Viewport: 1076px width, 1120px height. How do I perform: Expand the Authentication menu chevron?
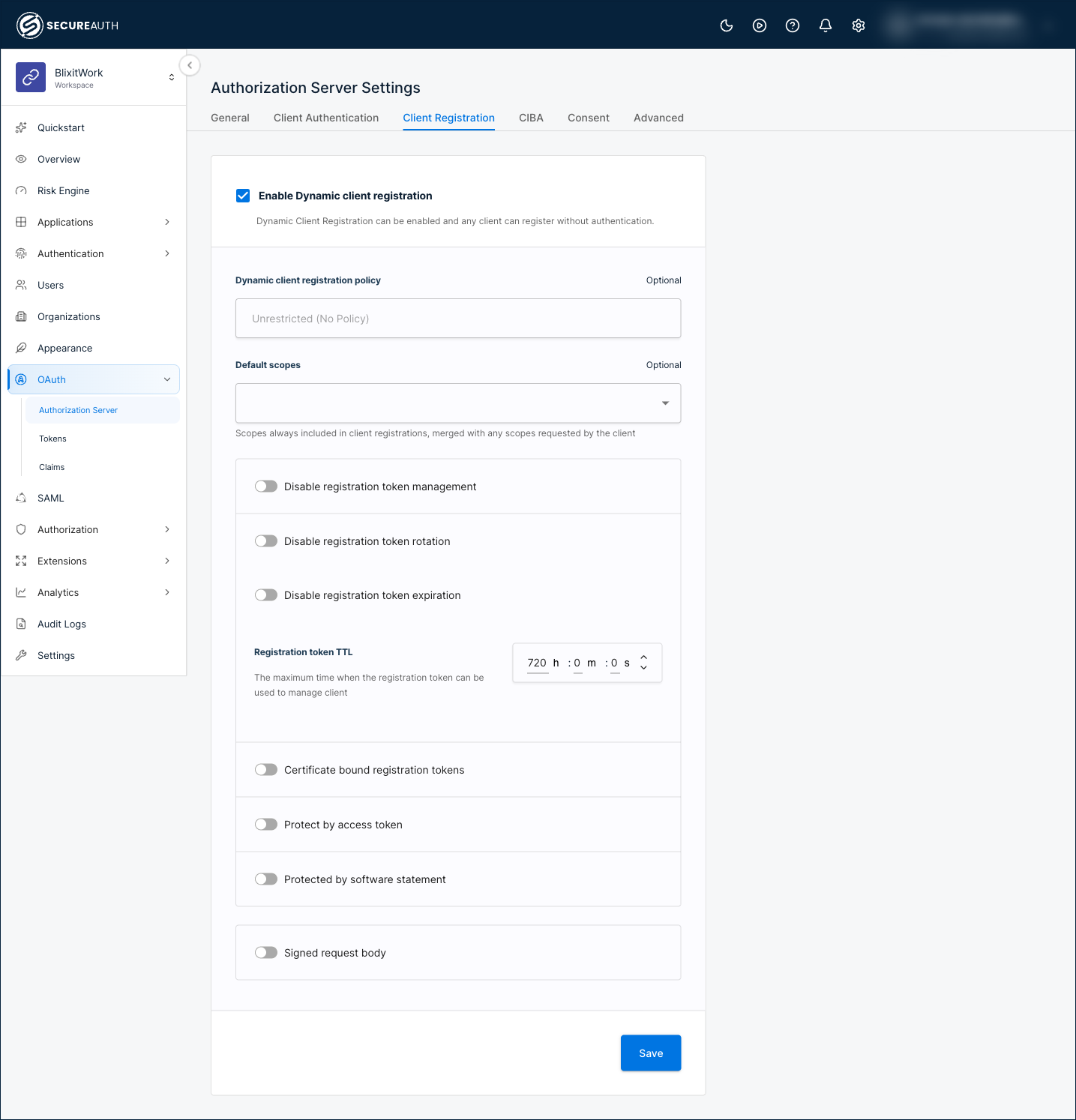click(167, 253)
